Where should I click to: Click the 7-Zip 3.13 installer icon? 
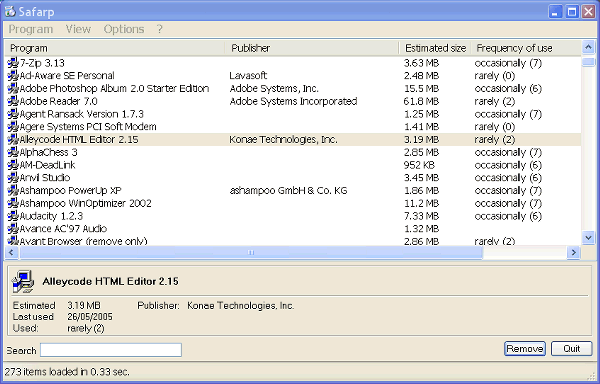tap(13, 63)
